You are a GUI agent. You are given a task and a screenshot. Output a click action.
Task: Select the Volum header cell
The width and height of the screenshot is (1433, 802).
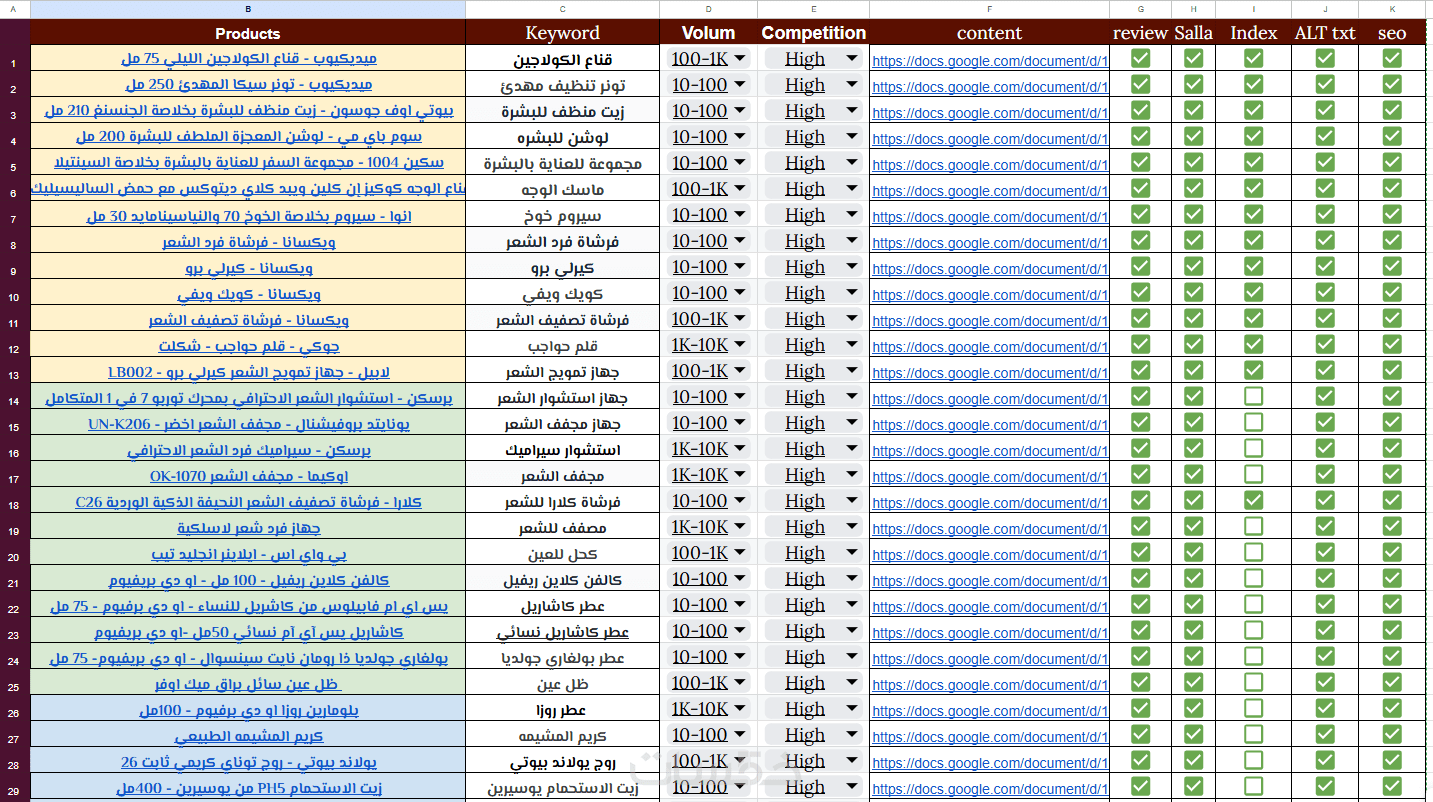tap(709, 33)
